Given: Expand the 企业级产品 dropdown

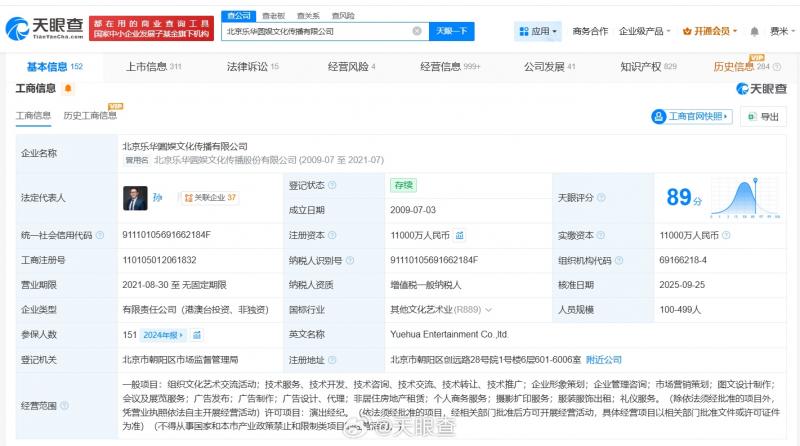Looking at the screenshot, I should [x=645, y=31].
